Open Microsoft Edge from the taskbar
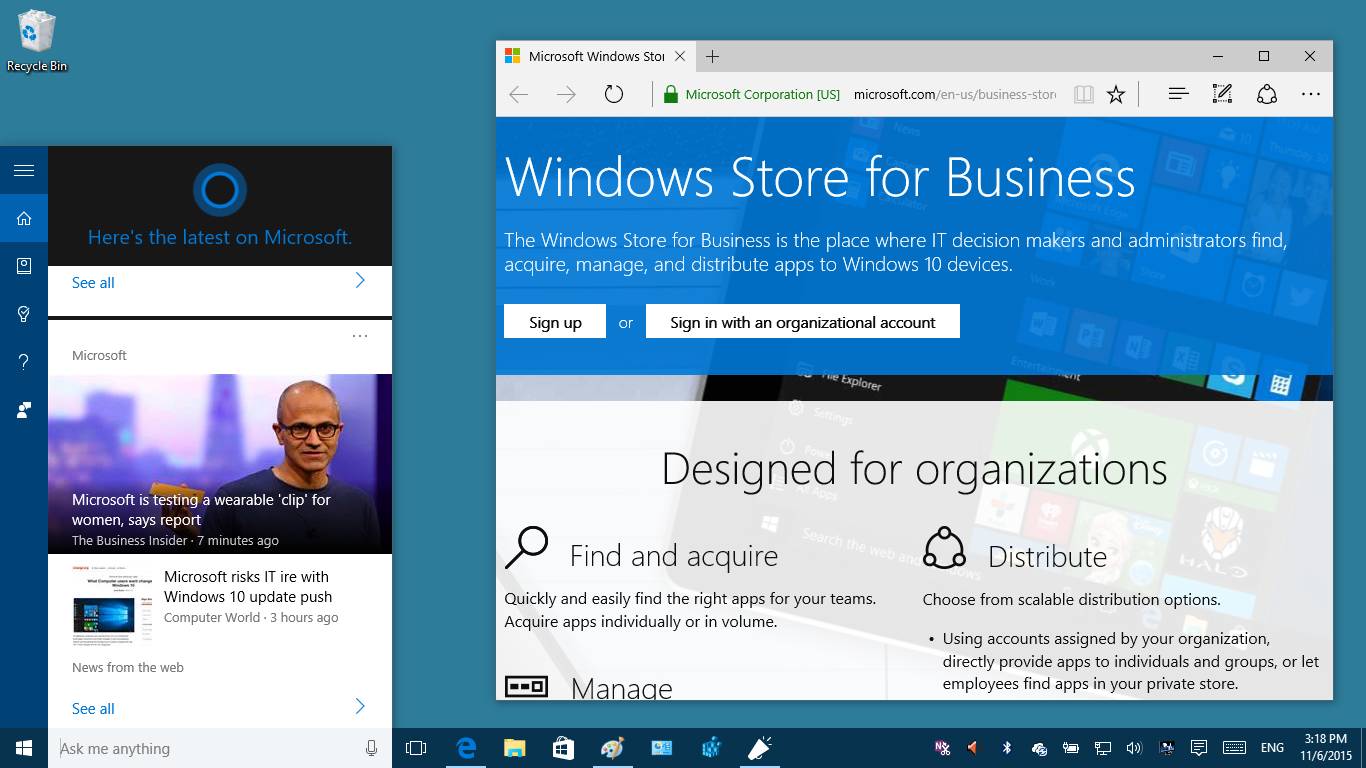Screen dimensions: 1366x768 pos(466,748)
